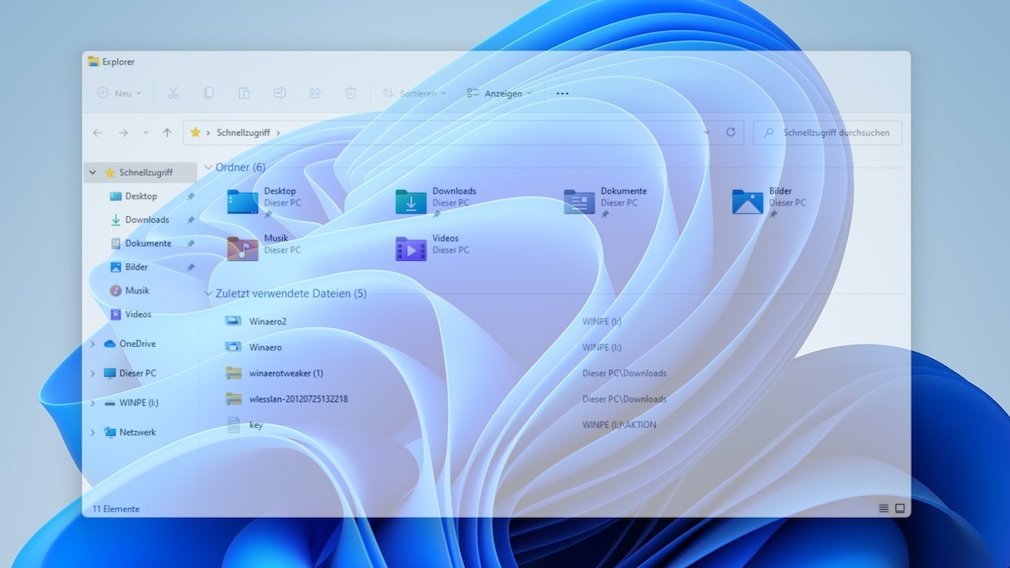Select Dokumente in the navigation pane
The image size is (1010, 568).
click(x=148, y=243)
